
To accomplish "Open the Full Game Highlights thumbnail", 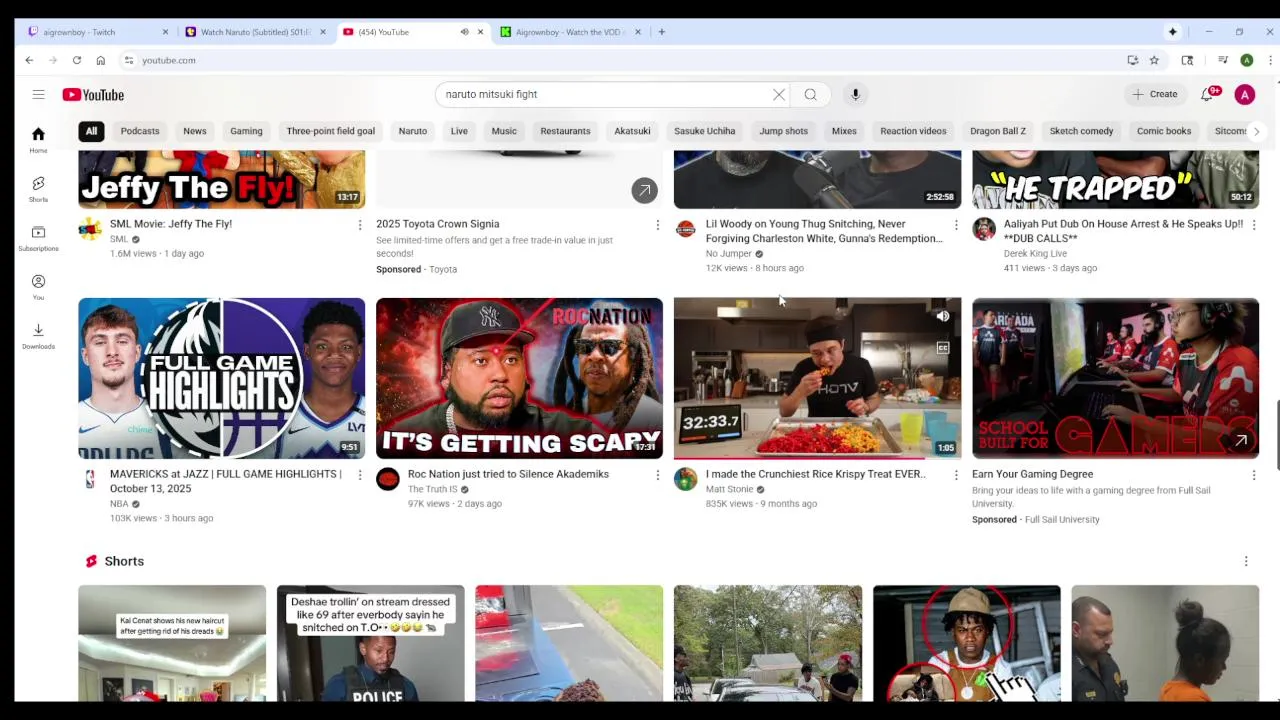I will [x=222, y=378].
